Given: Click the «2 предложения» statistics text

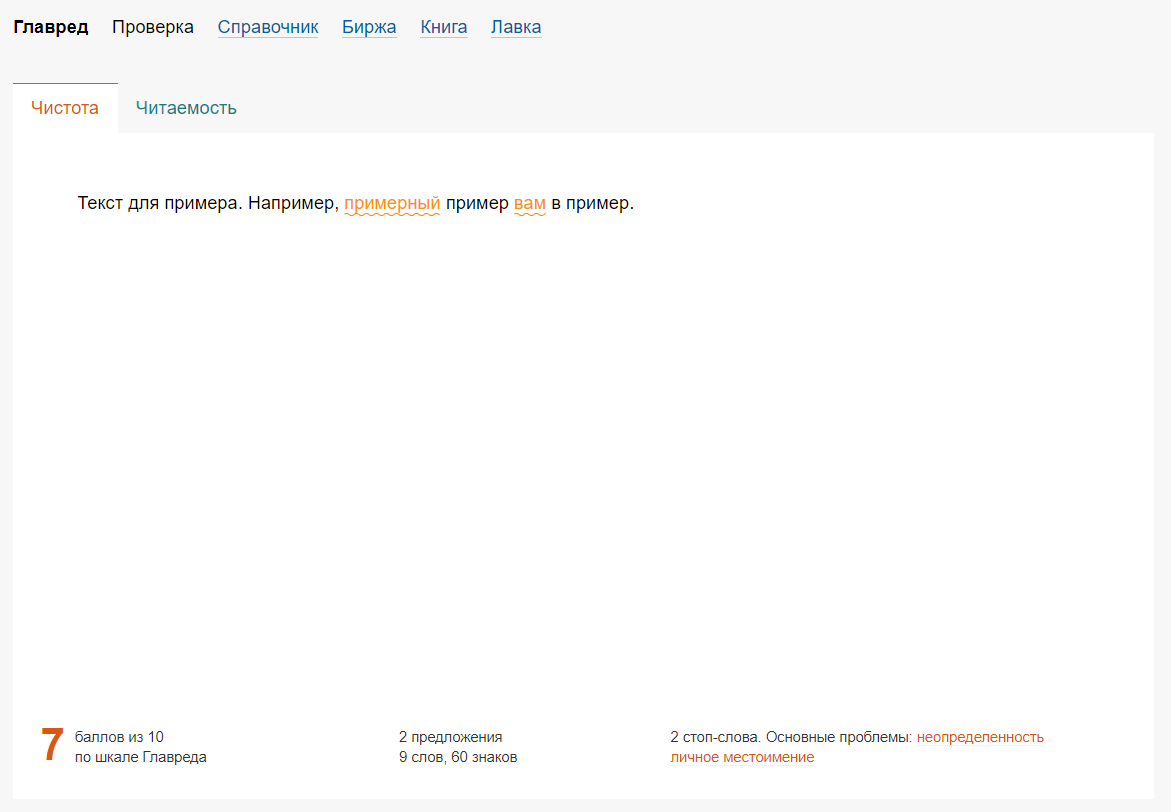Looking at the screenshot, I should click(x=450, y=736).
